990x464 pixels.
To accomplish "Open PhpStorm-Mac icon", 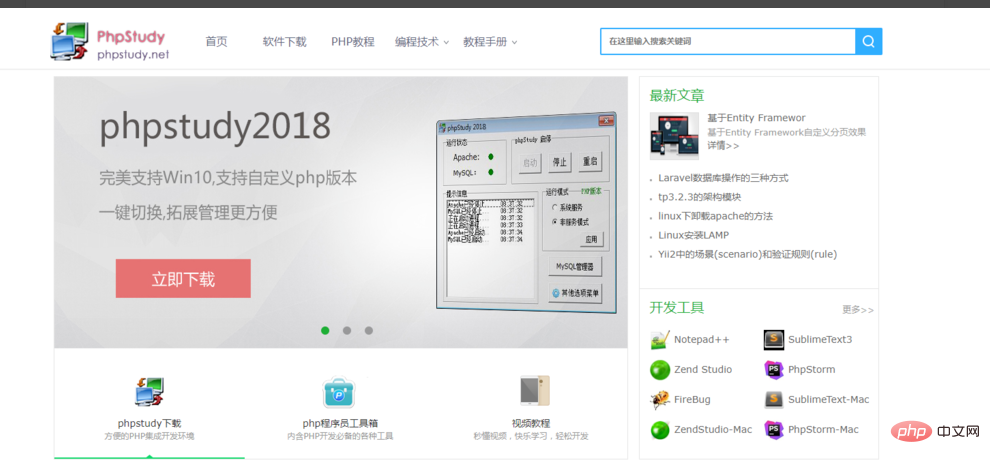I will [x=774, y=430].
